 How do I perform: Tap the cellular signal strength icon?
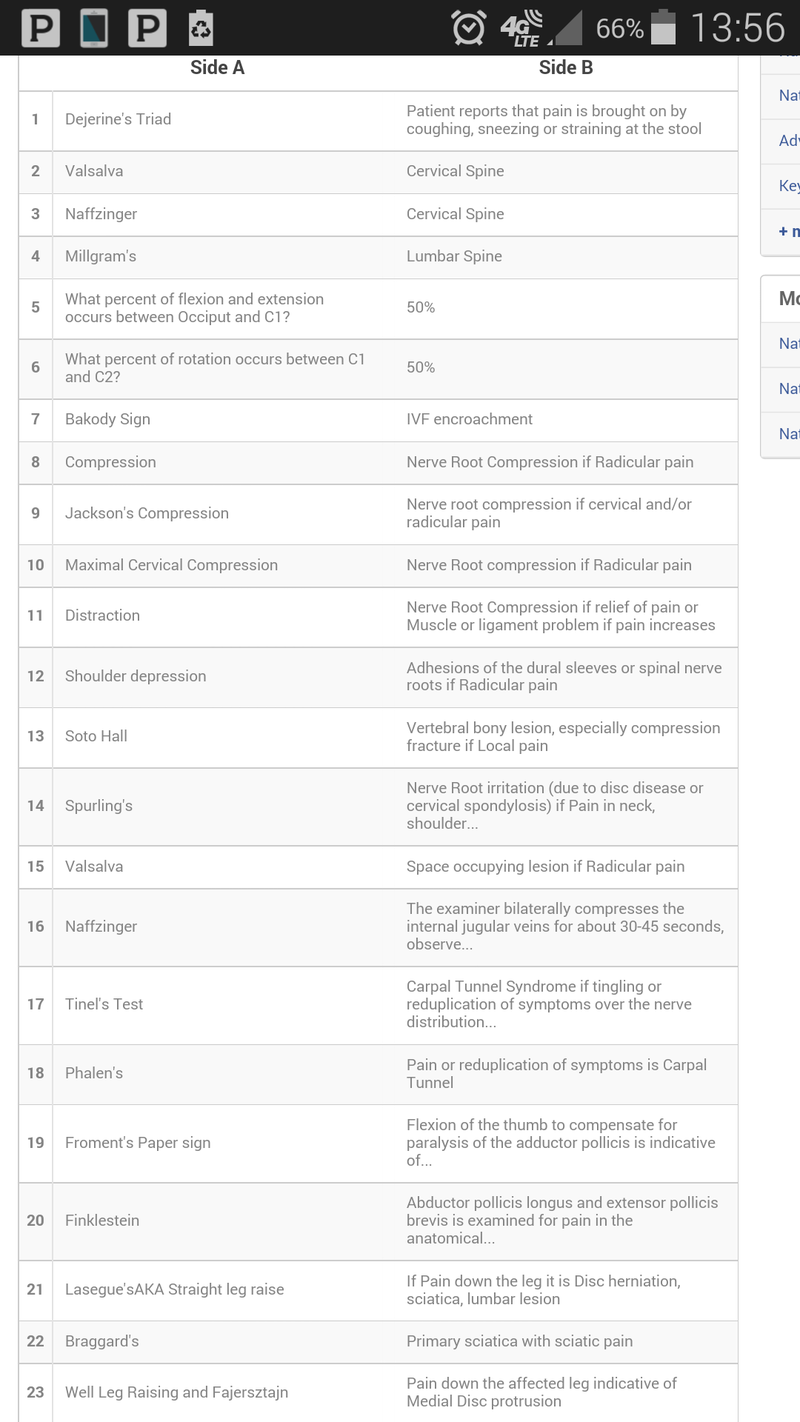coord(567,28)
